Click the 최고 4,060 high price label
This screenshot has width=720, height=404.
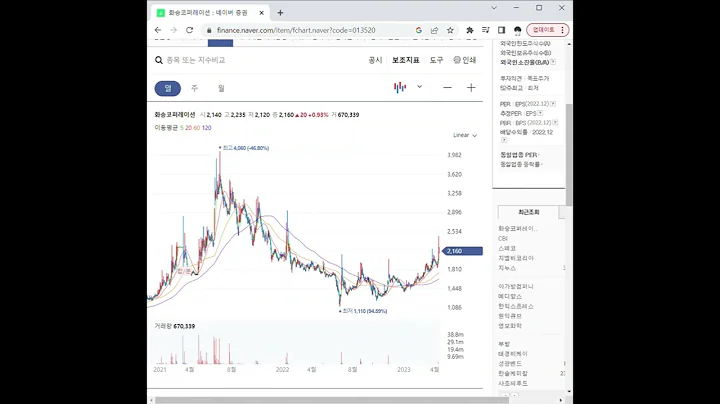[x=244, y=148]
